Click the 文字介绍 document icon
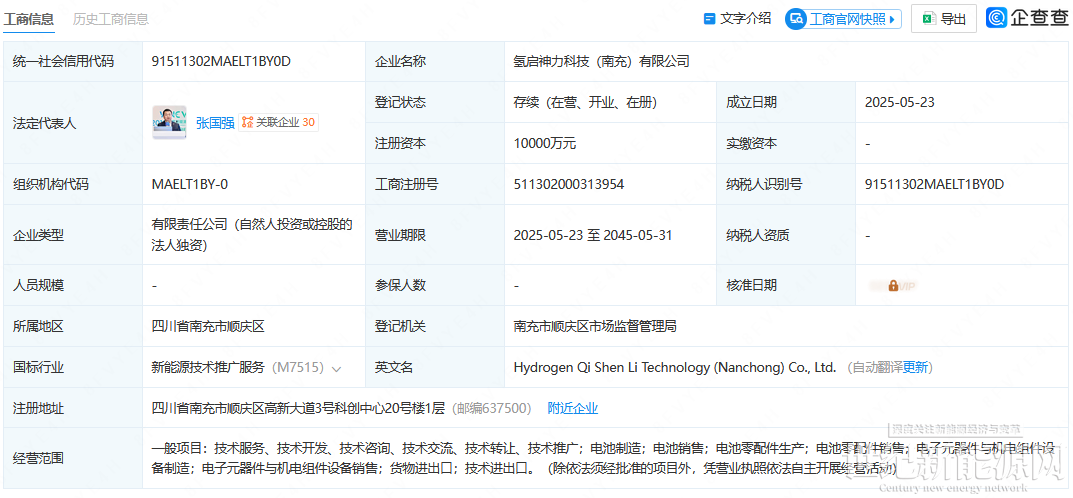The image size is (1073, 498). click(710, 19)
